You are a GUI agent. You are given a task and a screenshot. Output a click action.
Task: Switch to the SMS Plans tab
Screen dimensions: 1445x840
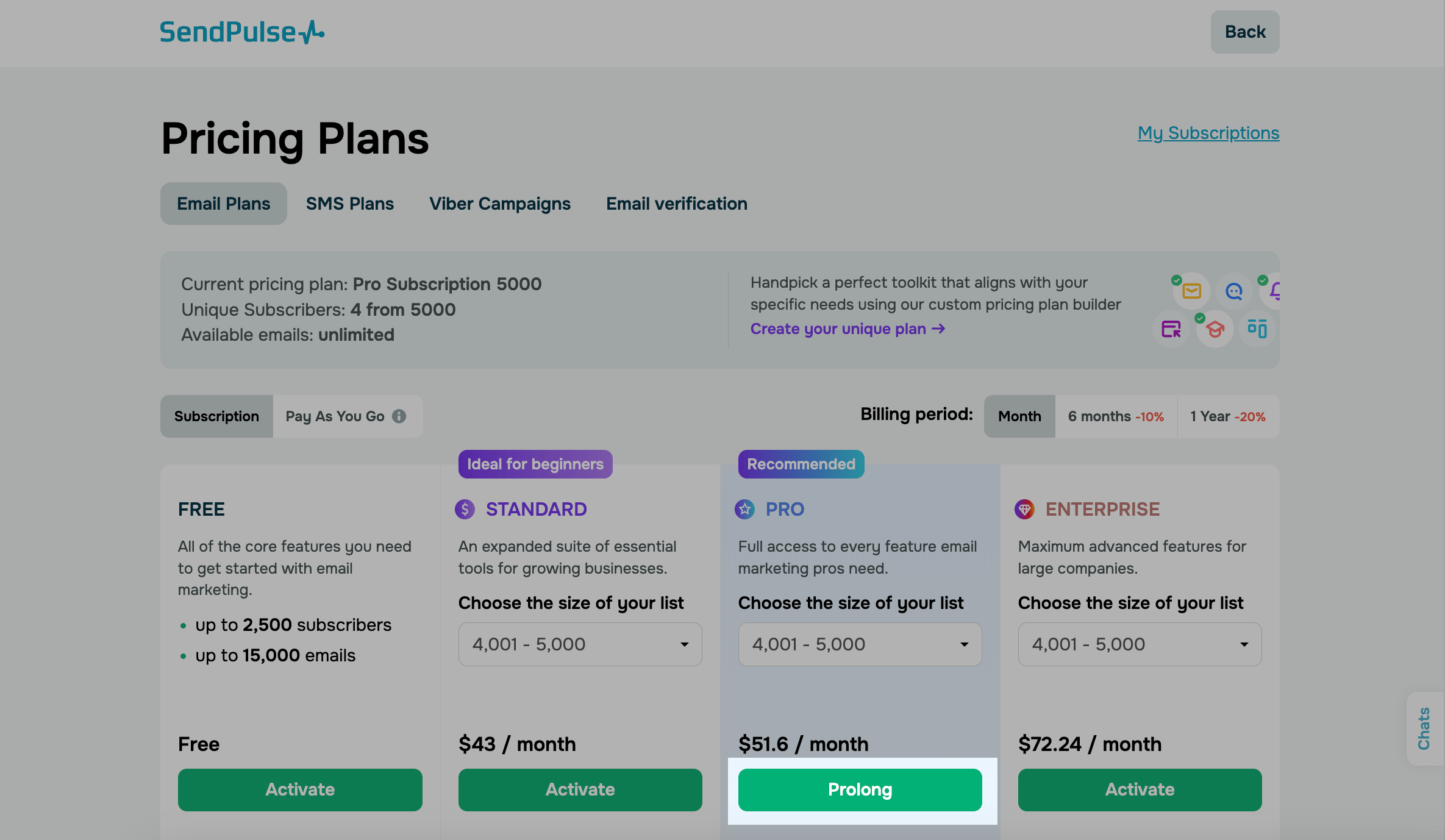tap(349, 204)
